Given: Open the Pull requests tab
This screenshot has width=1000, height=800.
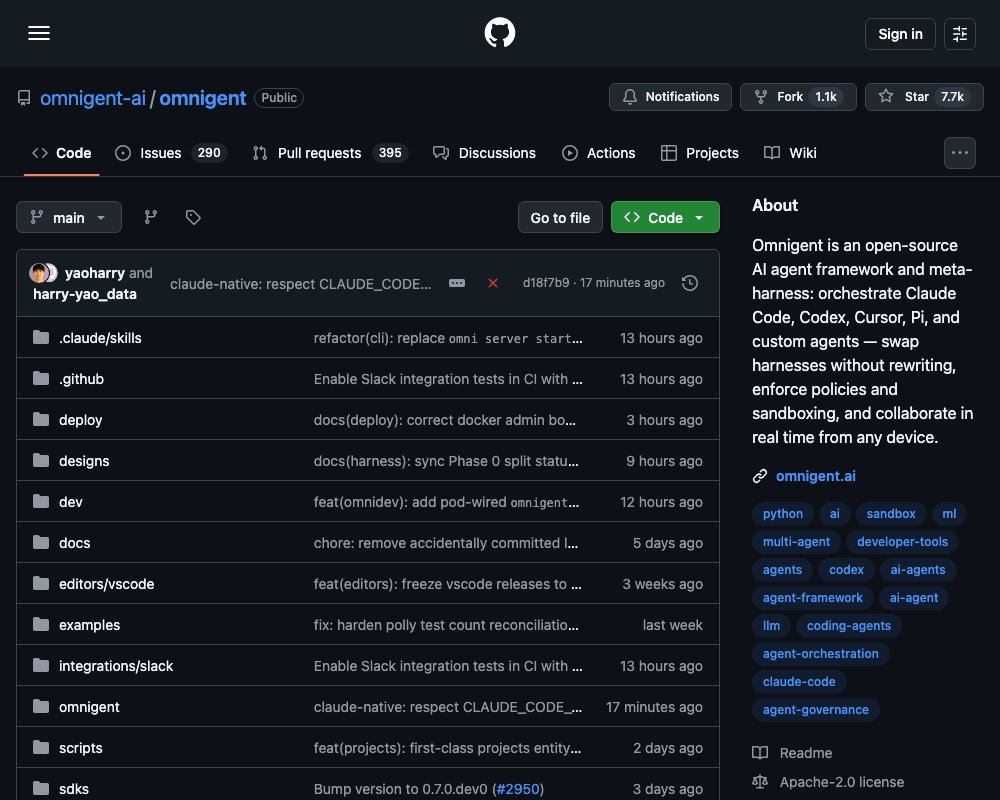Looking at the screenshot, I should coord(330,153).
